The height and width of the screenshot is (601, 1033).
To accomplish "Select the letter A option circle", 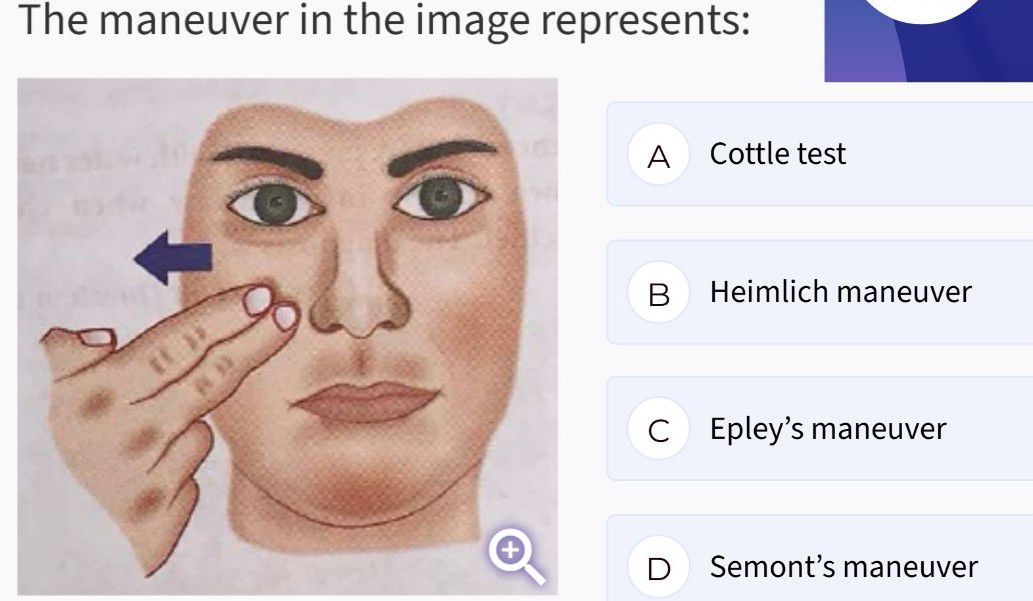I will pos(658,155).
